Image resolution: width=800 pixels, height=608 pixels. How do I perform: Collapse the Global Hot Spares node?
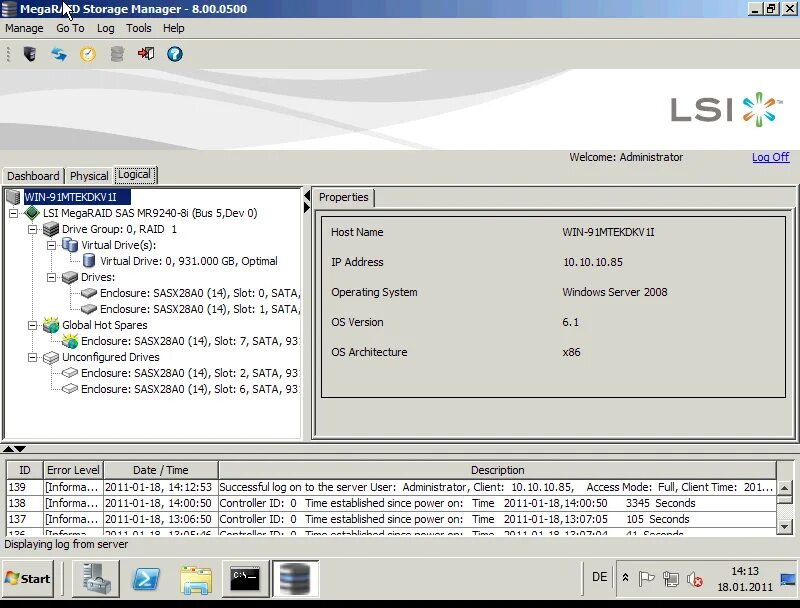coord(33,325)
